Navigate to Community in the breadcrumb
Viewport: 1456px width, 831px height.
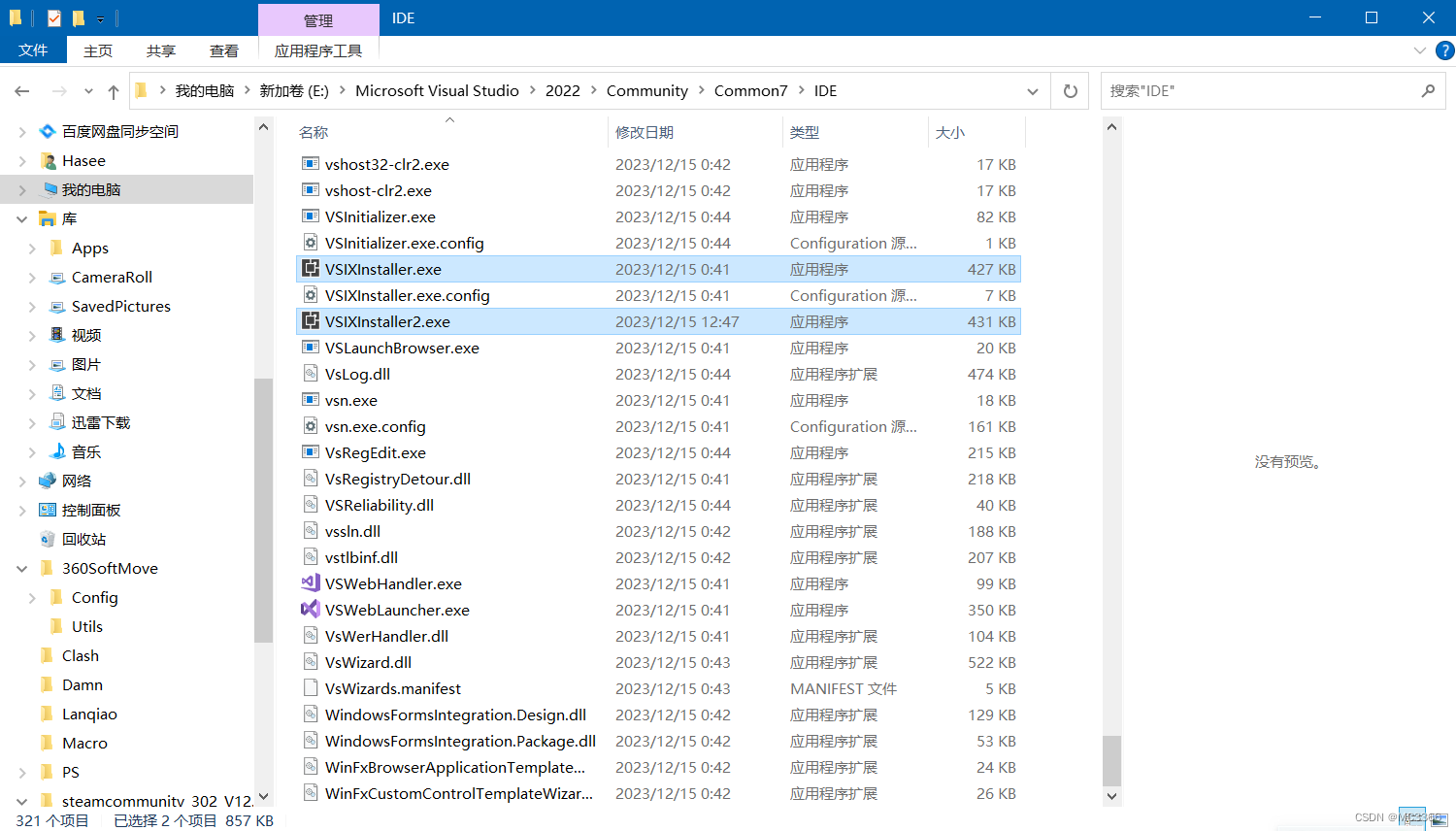click(647, 90)
